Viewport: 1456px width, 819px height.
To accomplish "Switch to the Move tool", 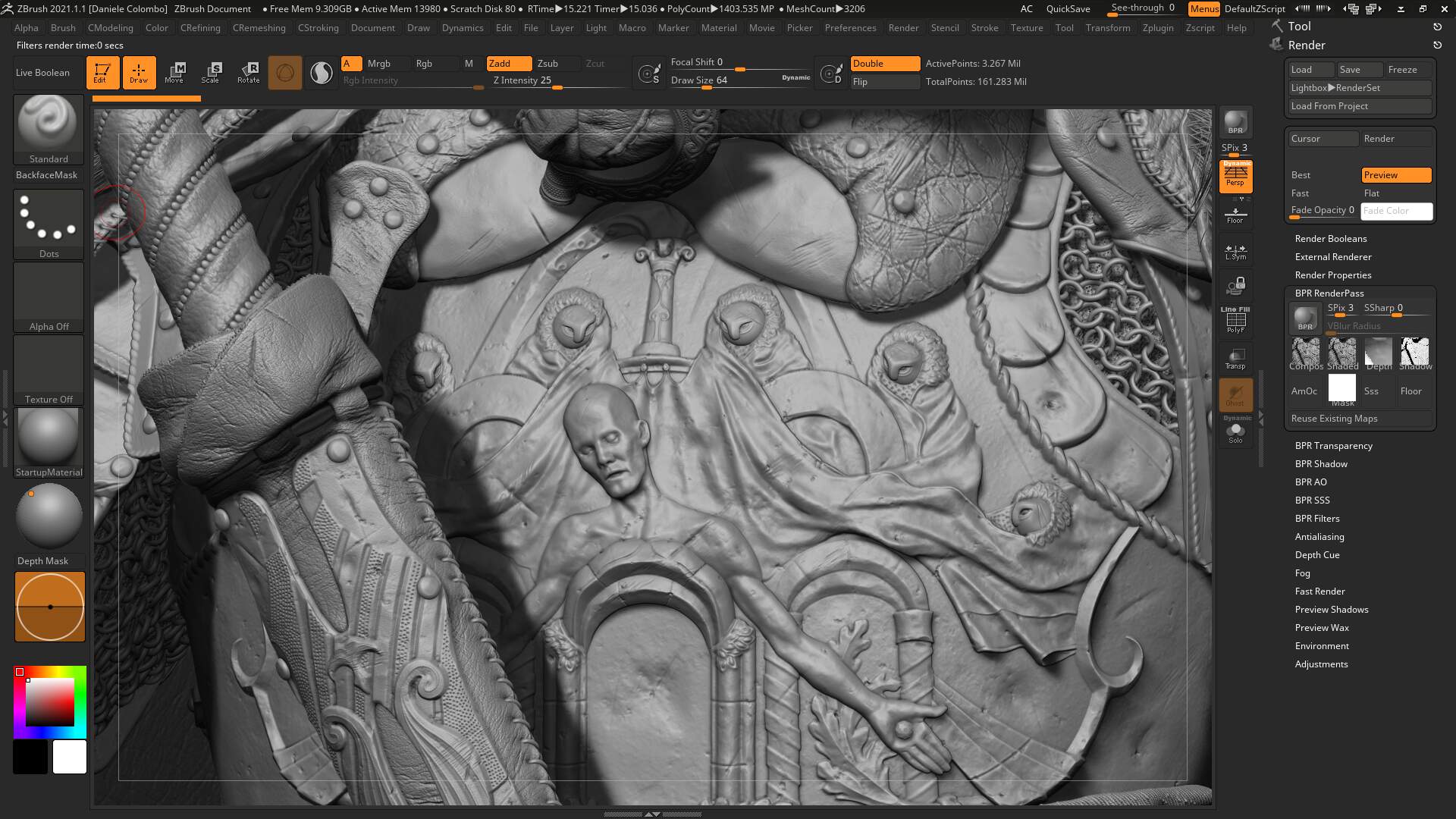I will click(174, 73).
